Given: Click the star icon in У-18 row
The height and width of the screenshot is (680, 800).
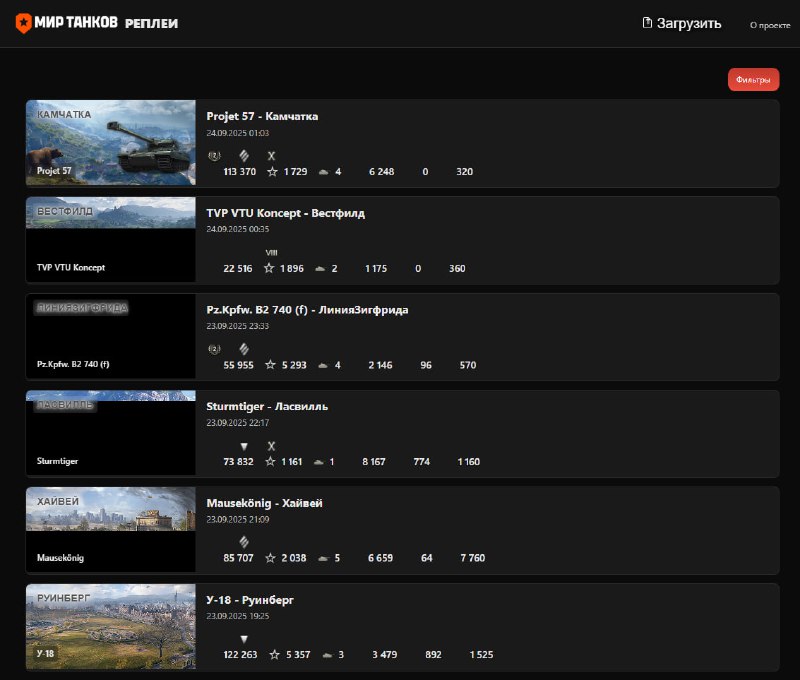Looking at the screenshot, I should (x=270, y=655).
